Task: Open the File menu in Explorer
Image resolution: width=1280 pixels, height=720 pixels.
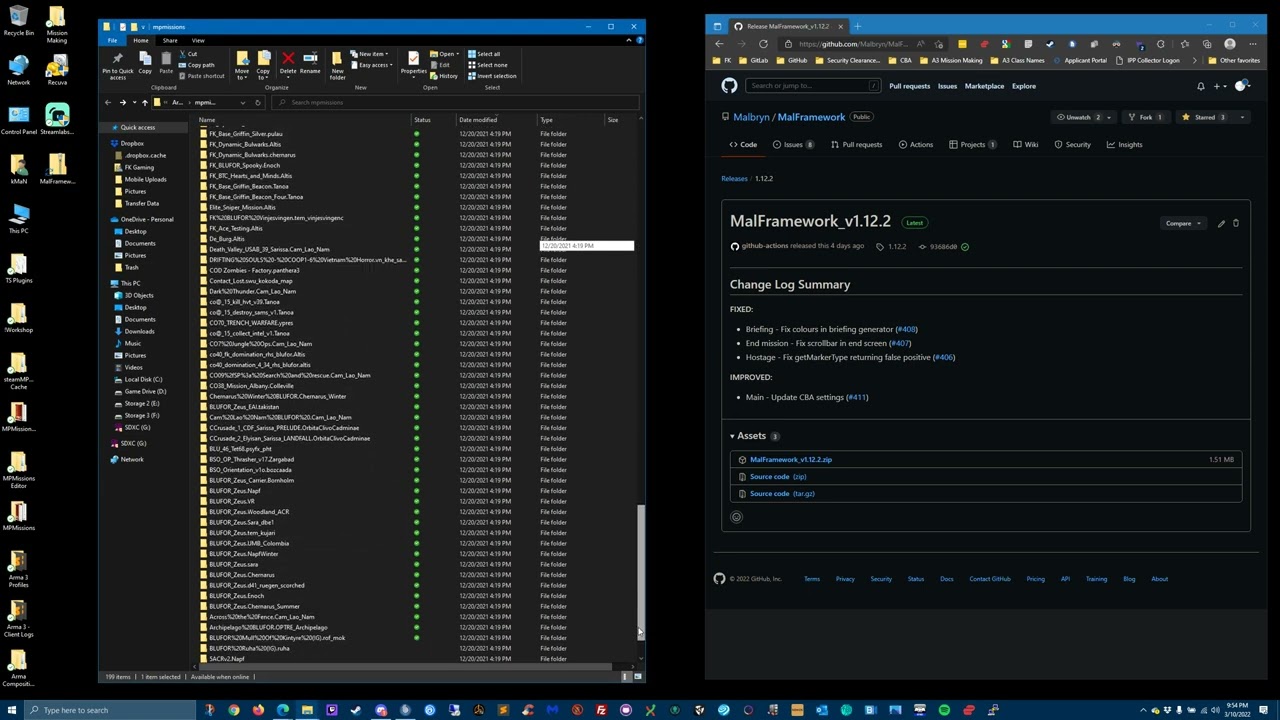Action: (112, 40)
